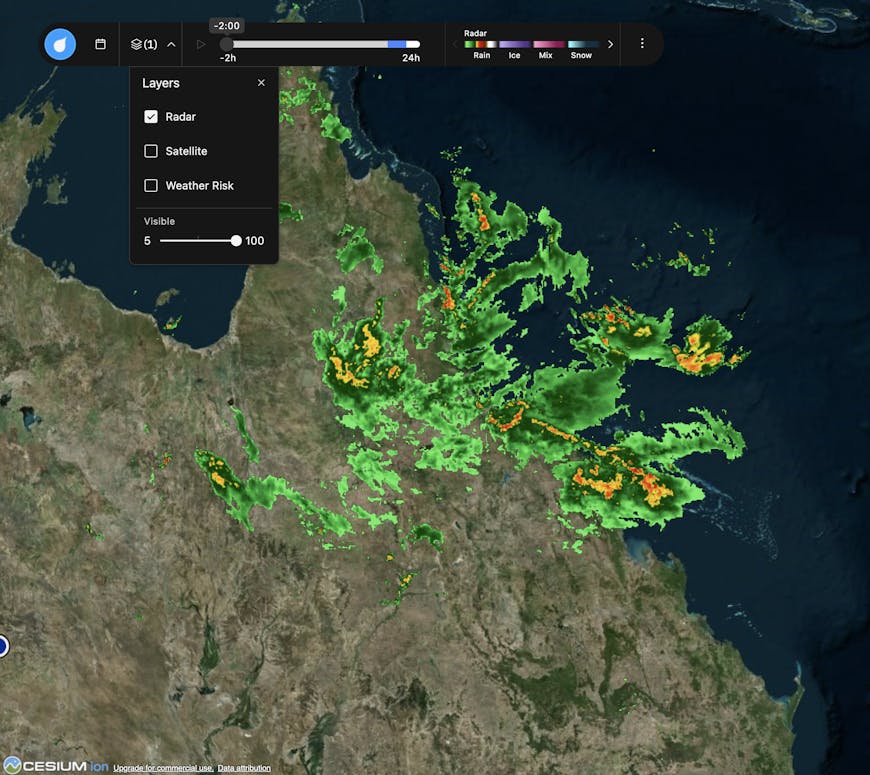Close the Layers panel
Viewport: 870px width, 775px height.
[x=261, y=82]
